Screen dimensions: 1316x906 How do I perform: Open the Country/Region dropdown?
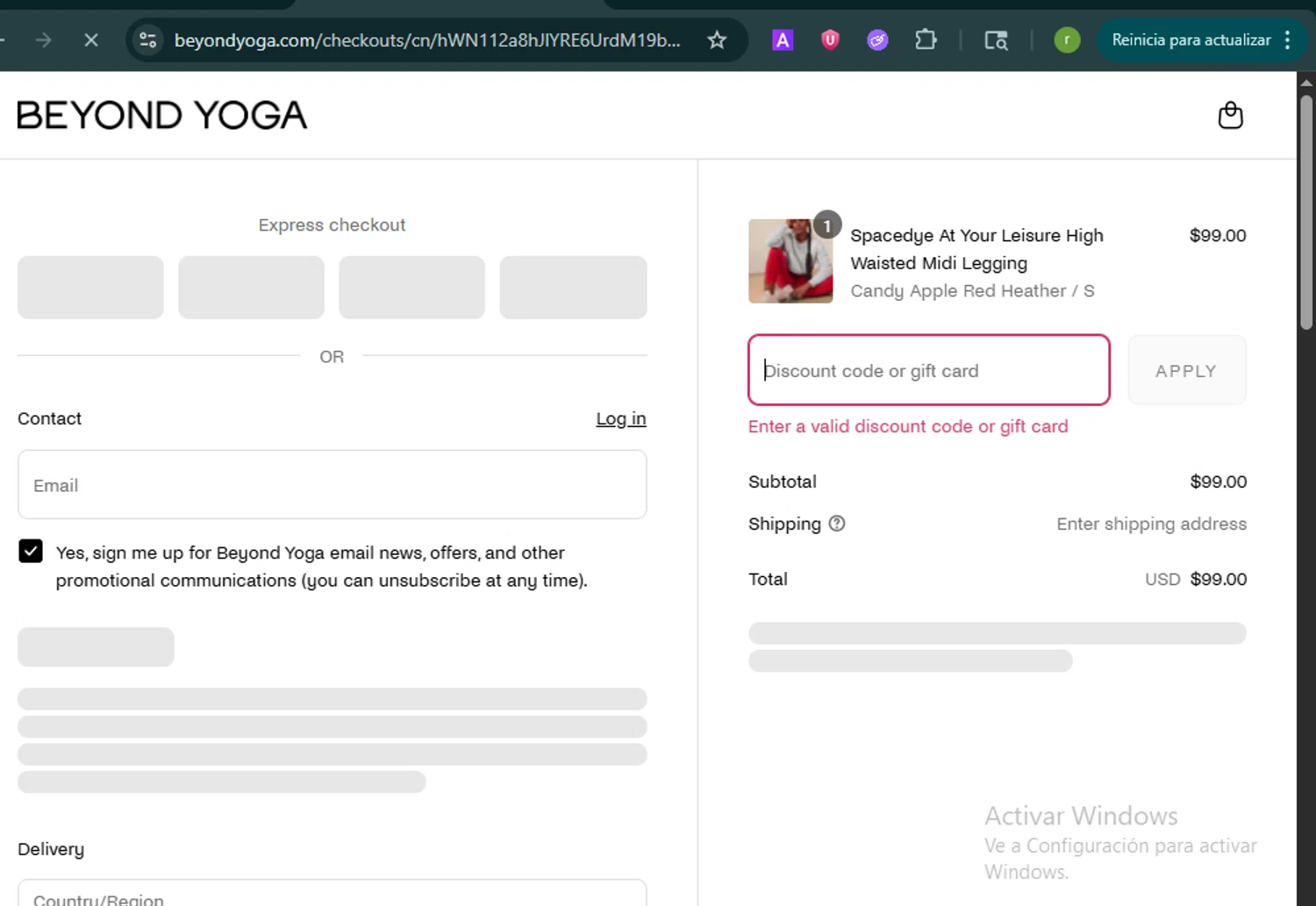click(x=333, y=893)
